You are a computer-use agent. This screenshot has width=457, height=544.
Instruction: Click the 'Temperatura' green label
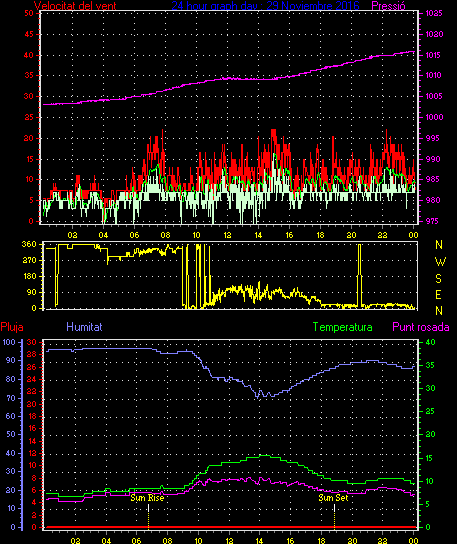click(x=342, y=327)
